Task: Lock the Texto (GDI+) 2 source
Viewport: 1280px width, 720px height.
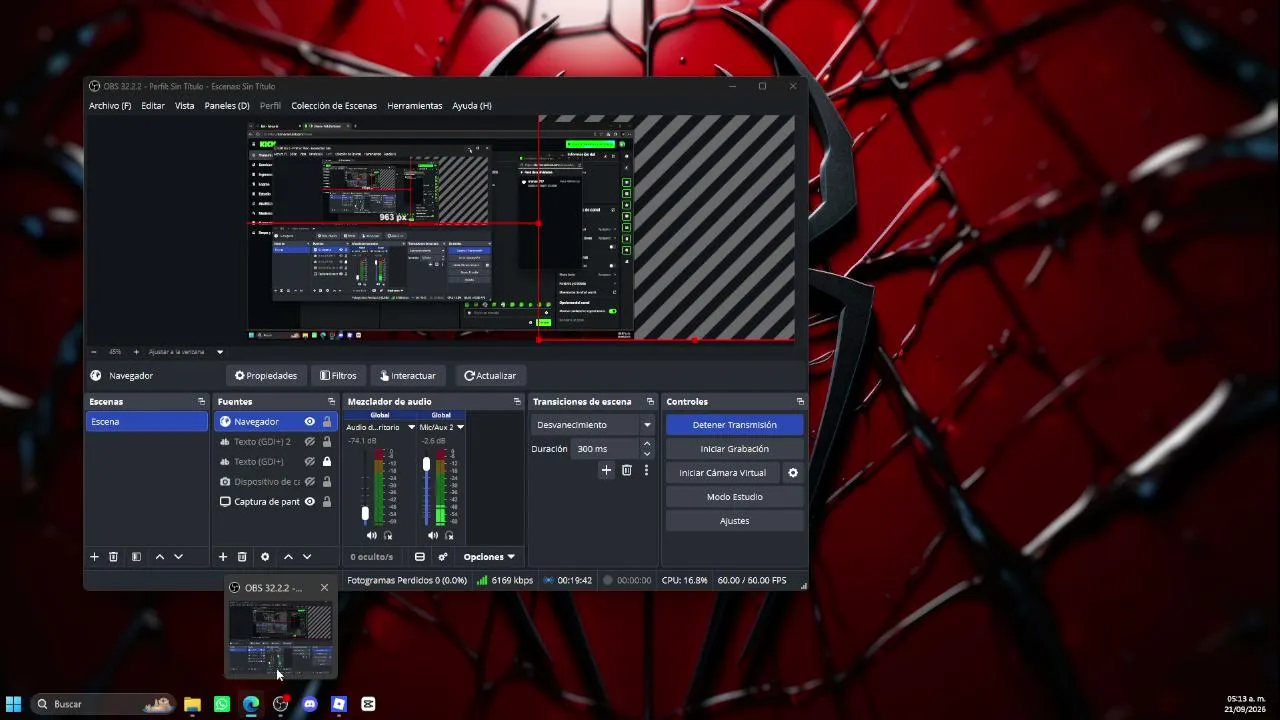Action: coord(326,442)
